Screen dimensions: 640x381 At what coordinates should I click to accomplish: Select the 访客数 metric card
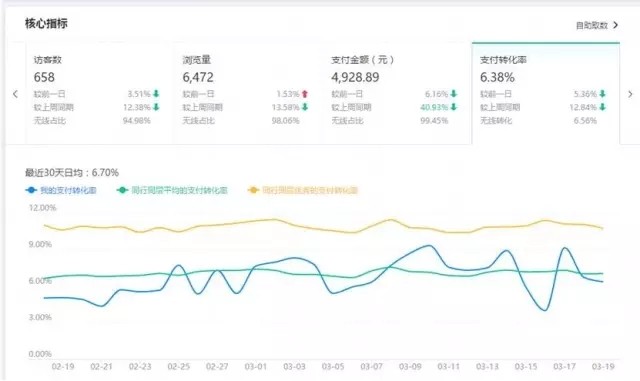click(97, 92)
